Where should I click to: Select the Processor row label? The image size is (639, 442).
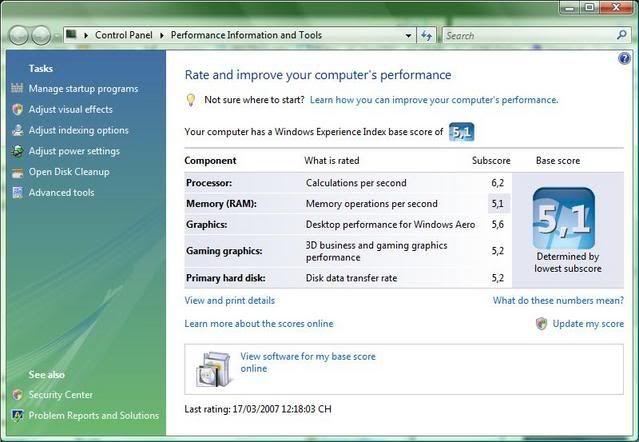(x=209, y=183)
